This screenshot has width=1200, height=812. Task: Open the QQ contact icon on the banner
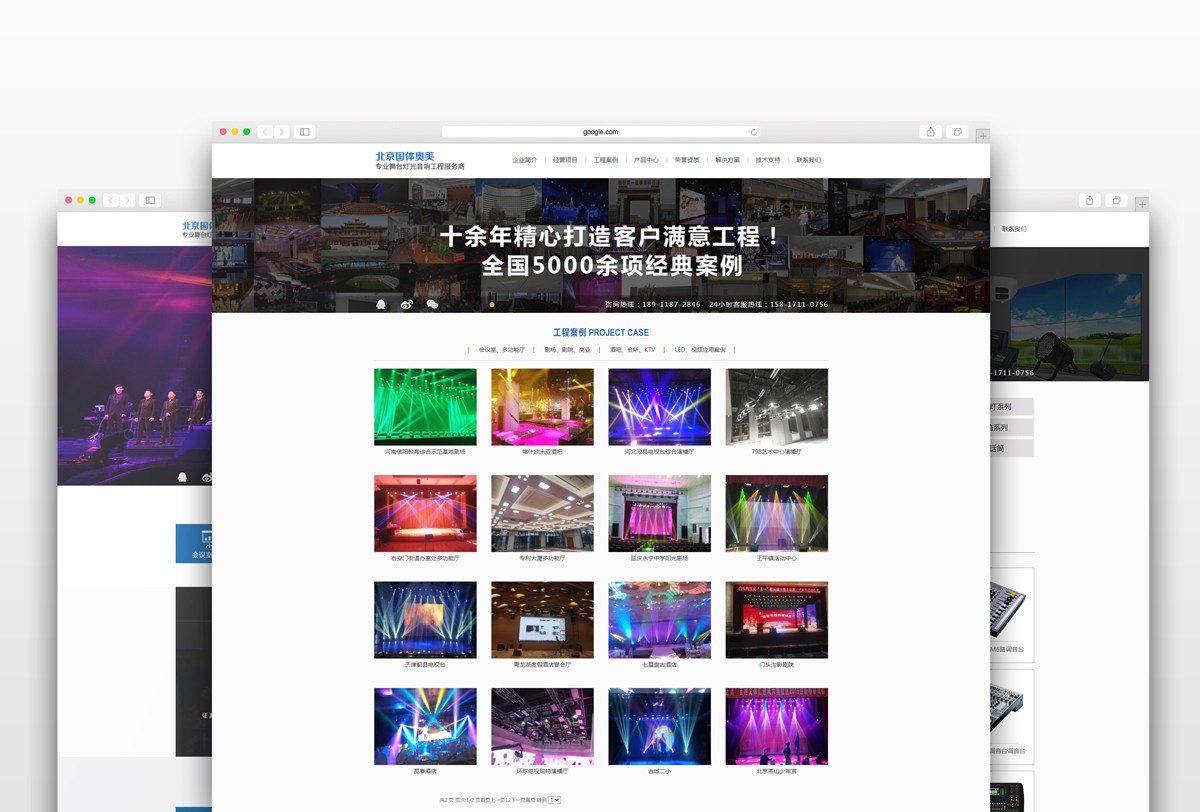click(x=381, y=304)
